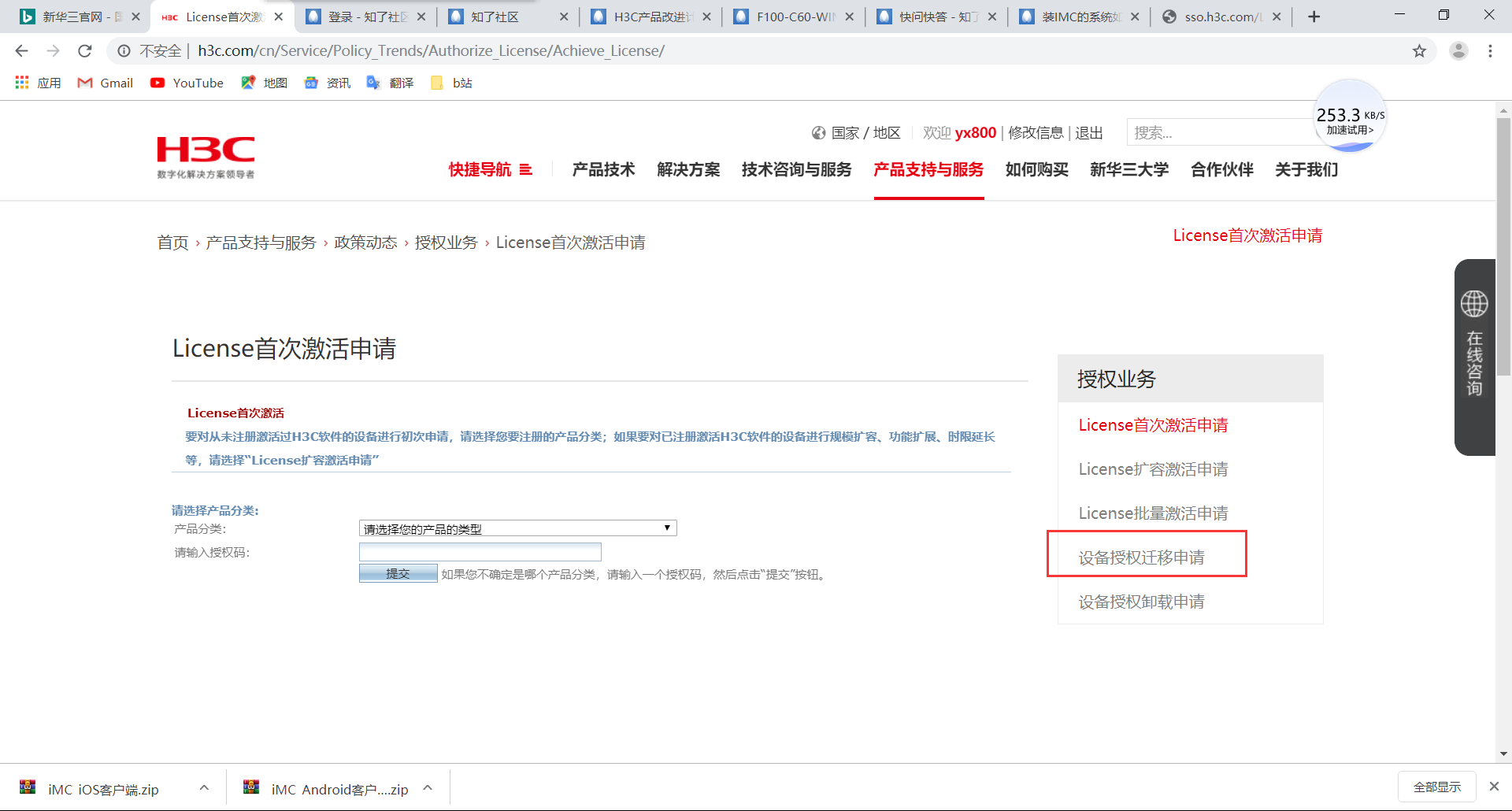Click the browser address bar URL
The width and height of the screenshot is (1512, 811).
431,51
